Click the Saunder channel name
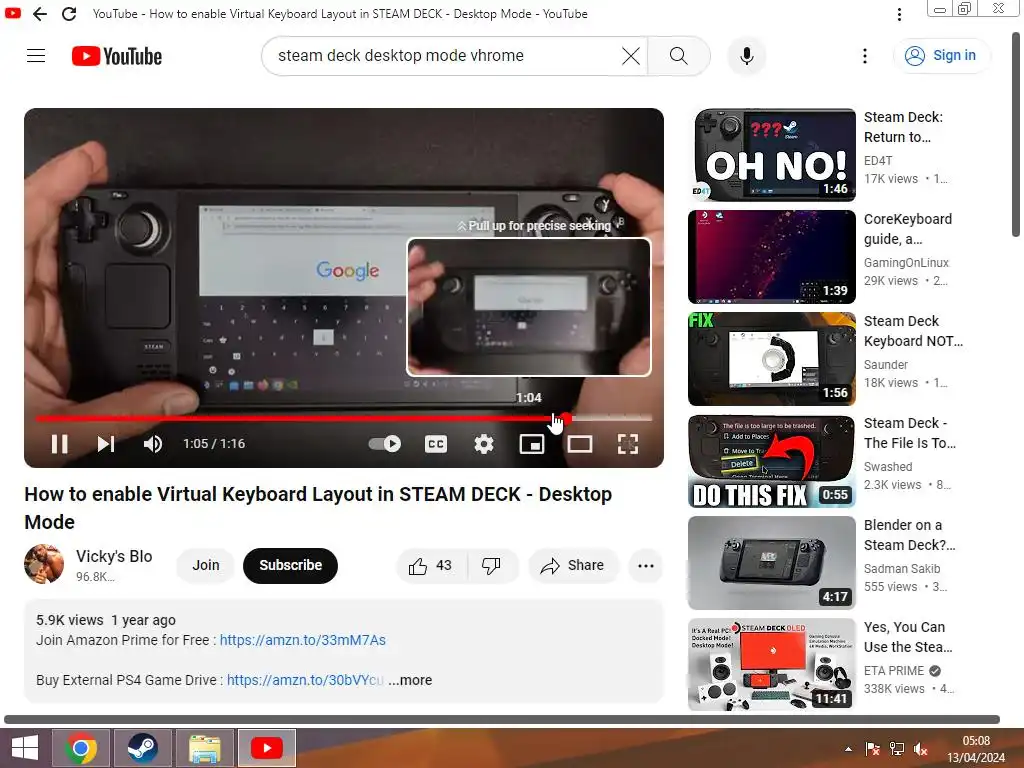1024x768 pixels. click(x=886, y=364)
